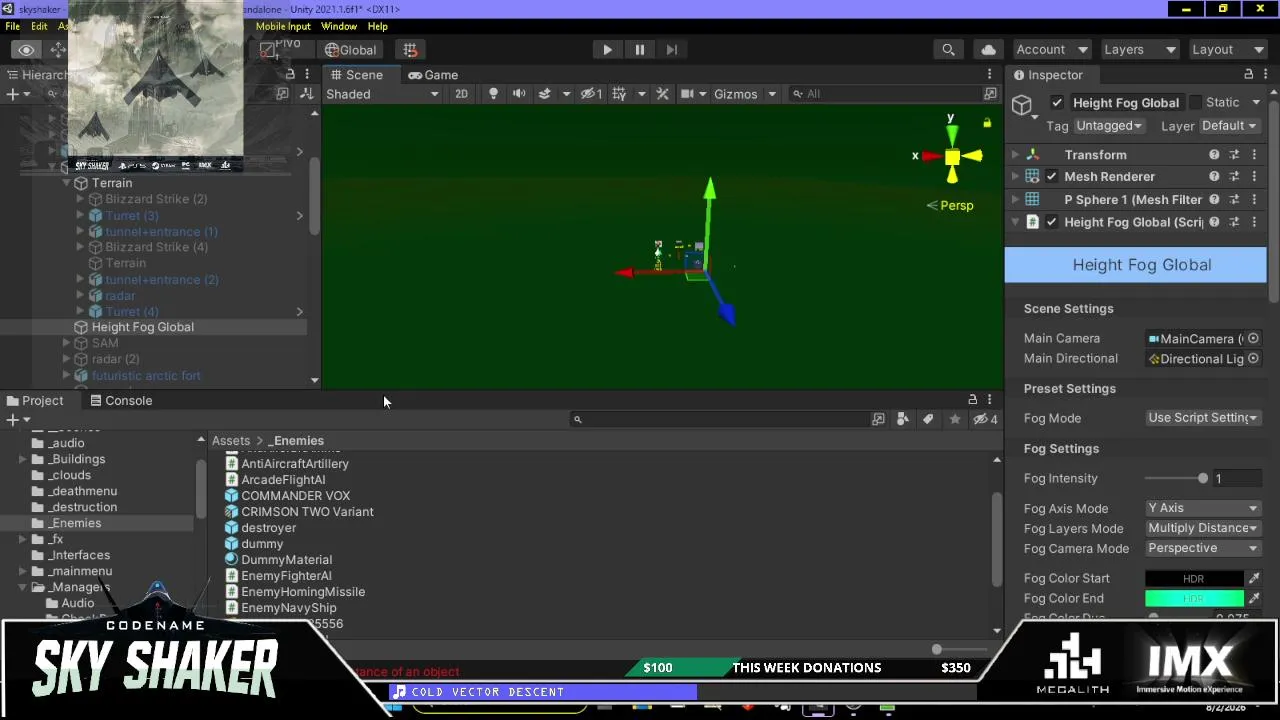This screenshot has width=1280, height=720.
Task: Select the Project tab
Action: [x=34, y=401]
